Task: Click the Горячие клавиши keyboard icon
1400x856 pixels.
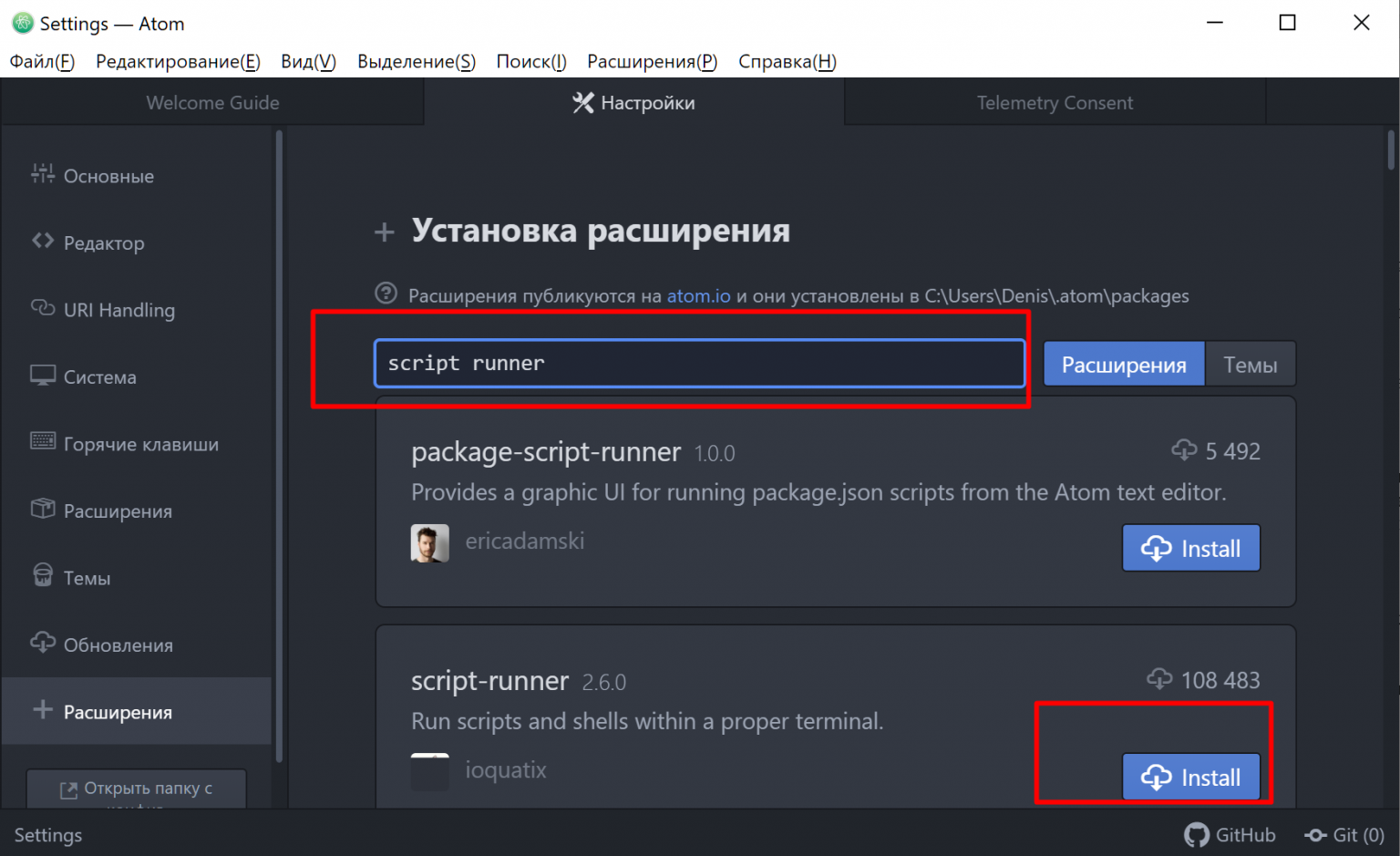Action: click(x=43, y=441)
